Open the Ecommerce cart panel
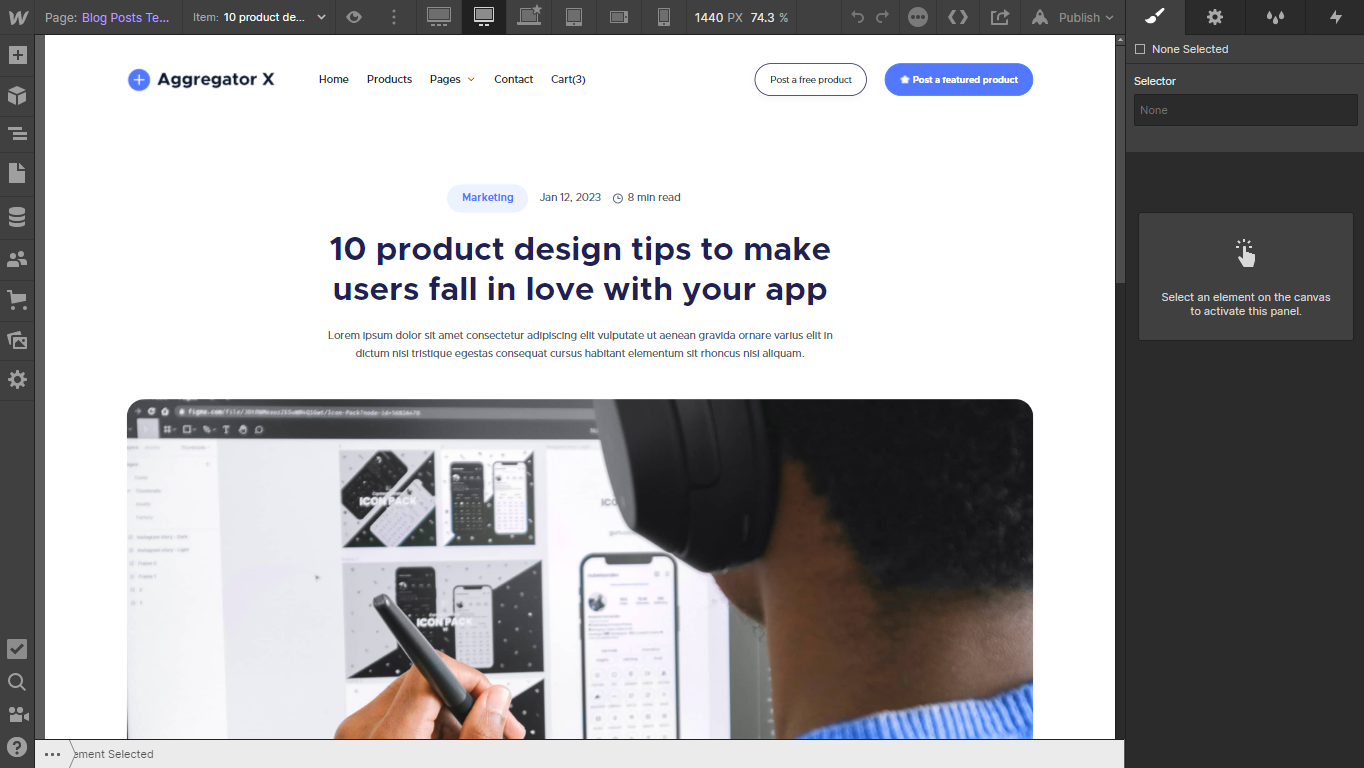This screenshot has width=1364, height=768. coord(17,299)
